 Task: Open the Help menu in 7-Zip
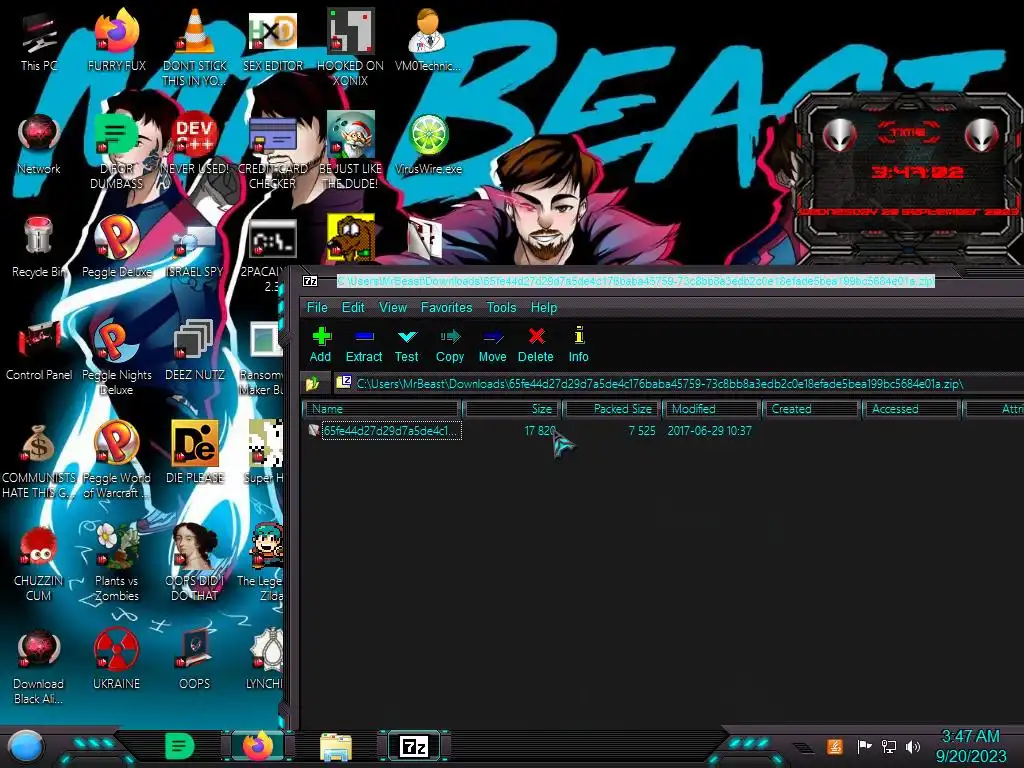click(x=544, y=308)
